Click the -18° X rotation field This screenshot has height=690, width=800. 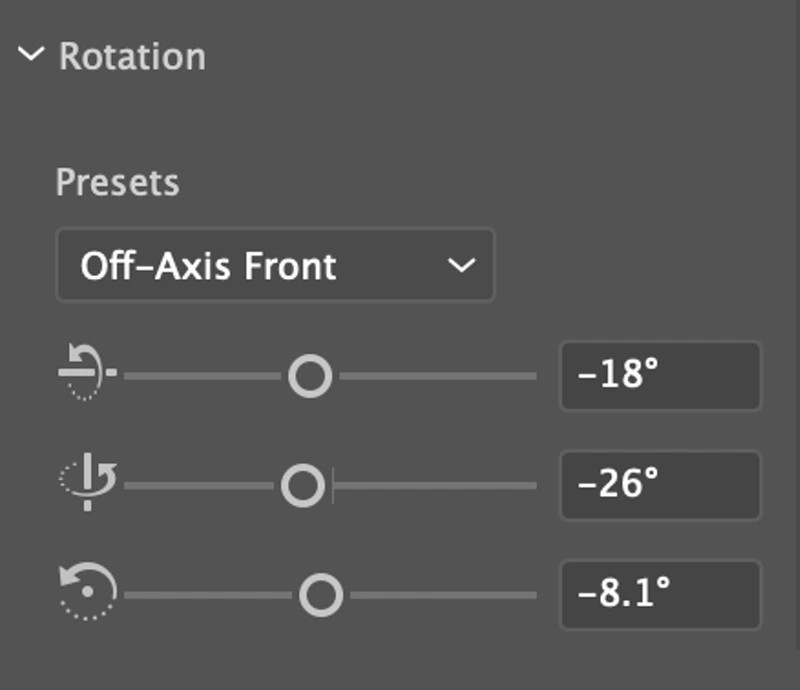660,376
